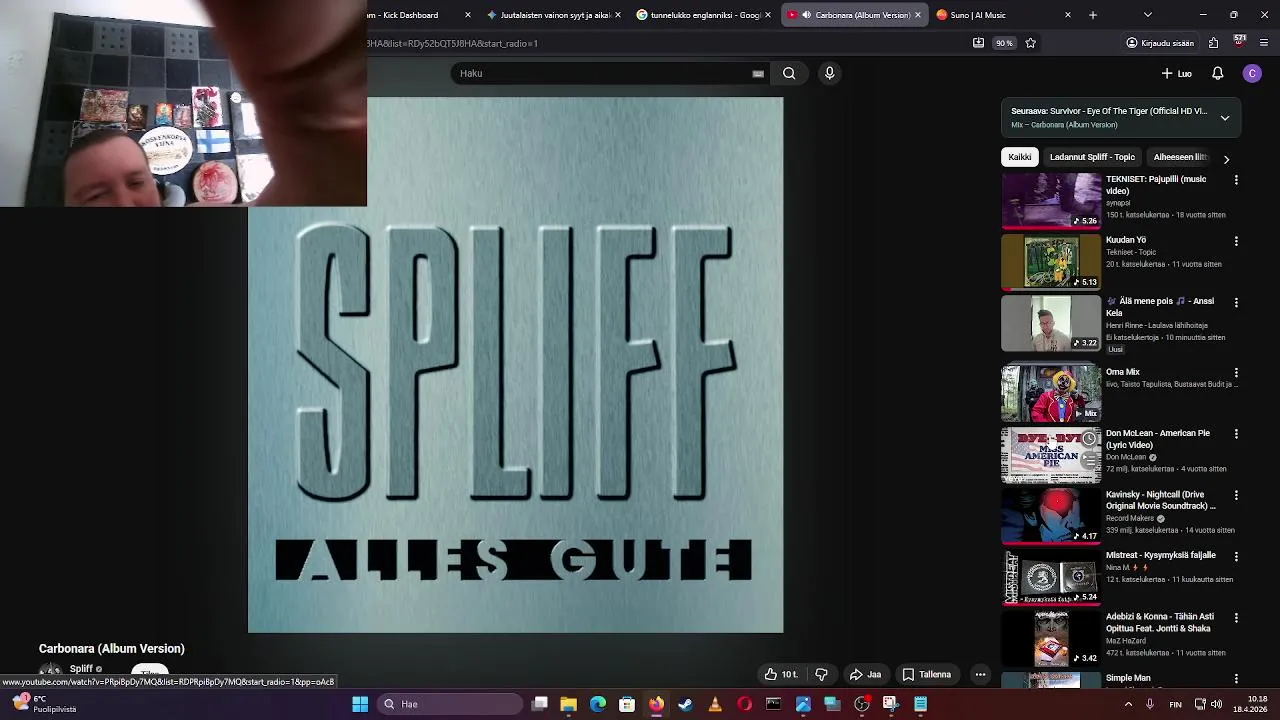Open OBS Studio from the taskbar
The height and width of the screenshot is (720, 1280).
[x=861, y=704]
